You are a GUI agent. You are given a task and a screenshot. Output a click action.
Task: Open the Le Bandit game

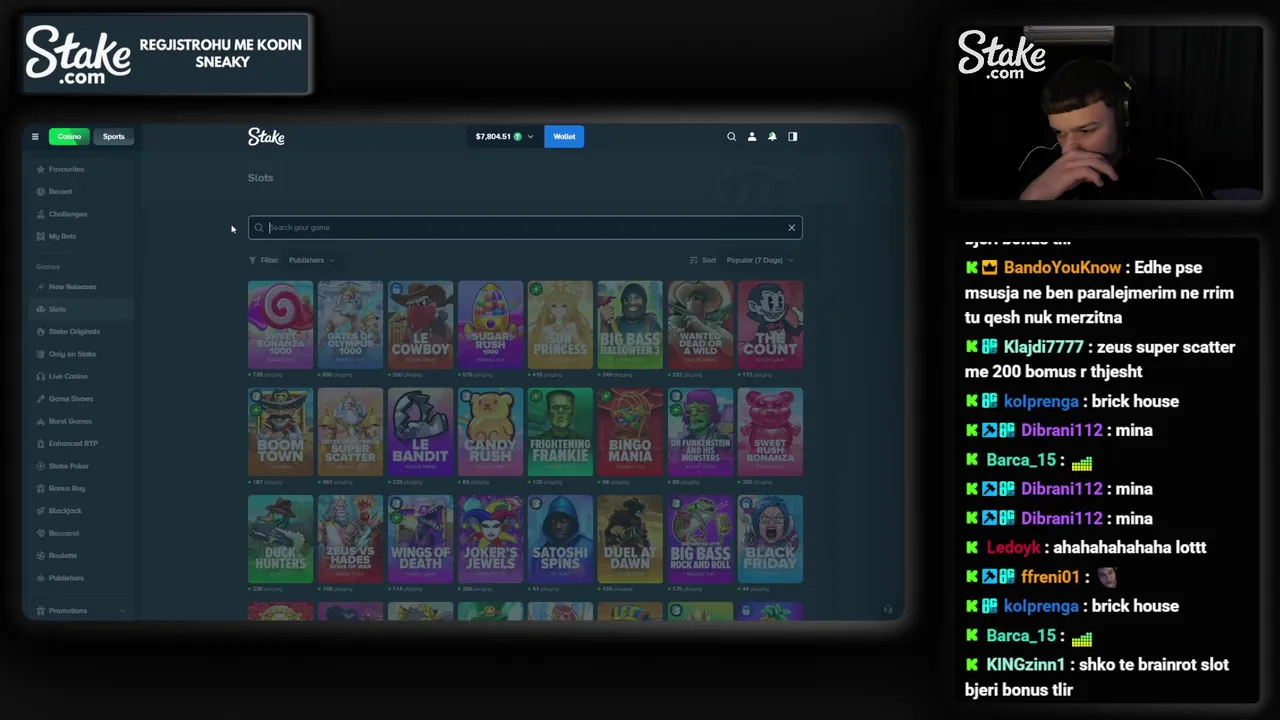(x=420, y=432)
